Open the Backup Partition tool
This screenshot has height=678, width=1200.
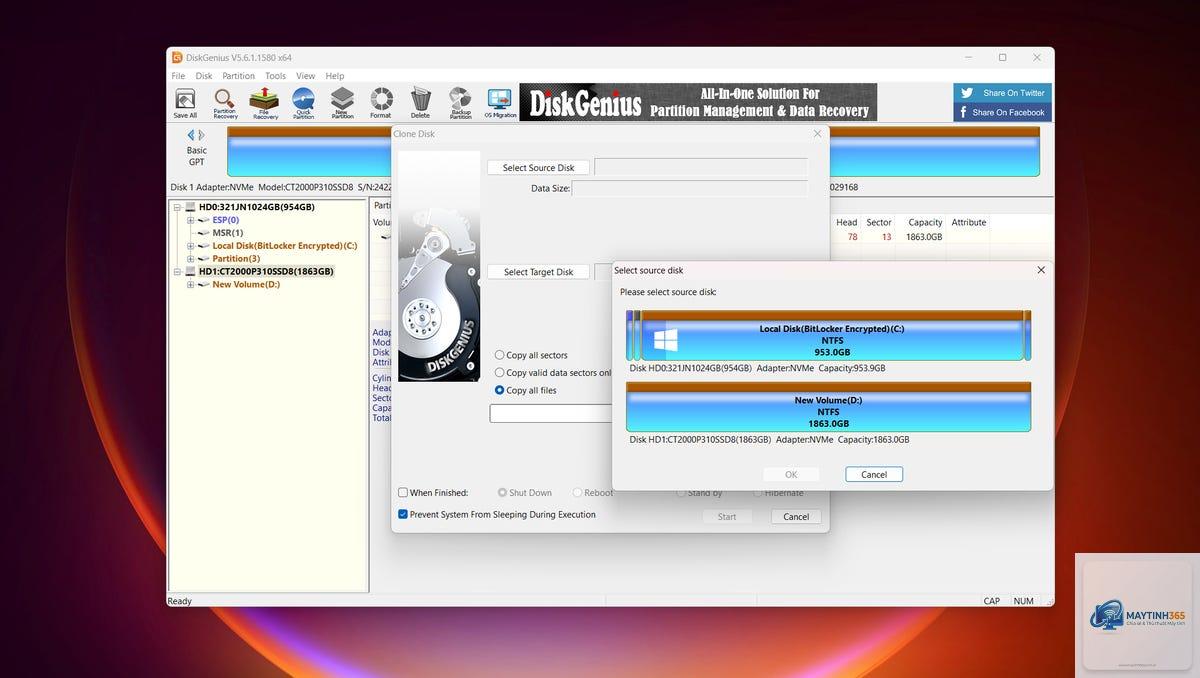coord(460,103)
